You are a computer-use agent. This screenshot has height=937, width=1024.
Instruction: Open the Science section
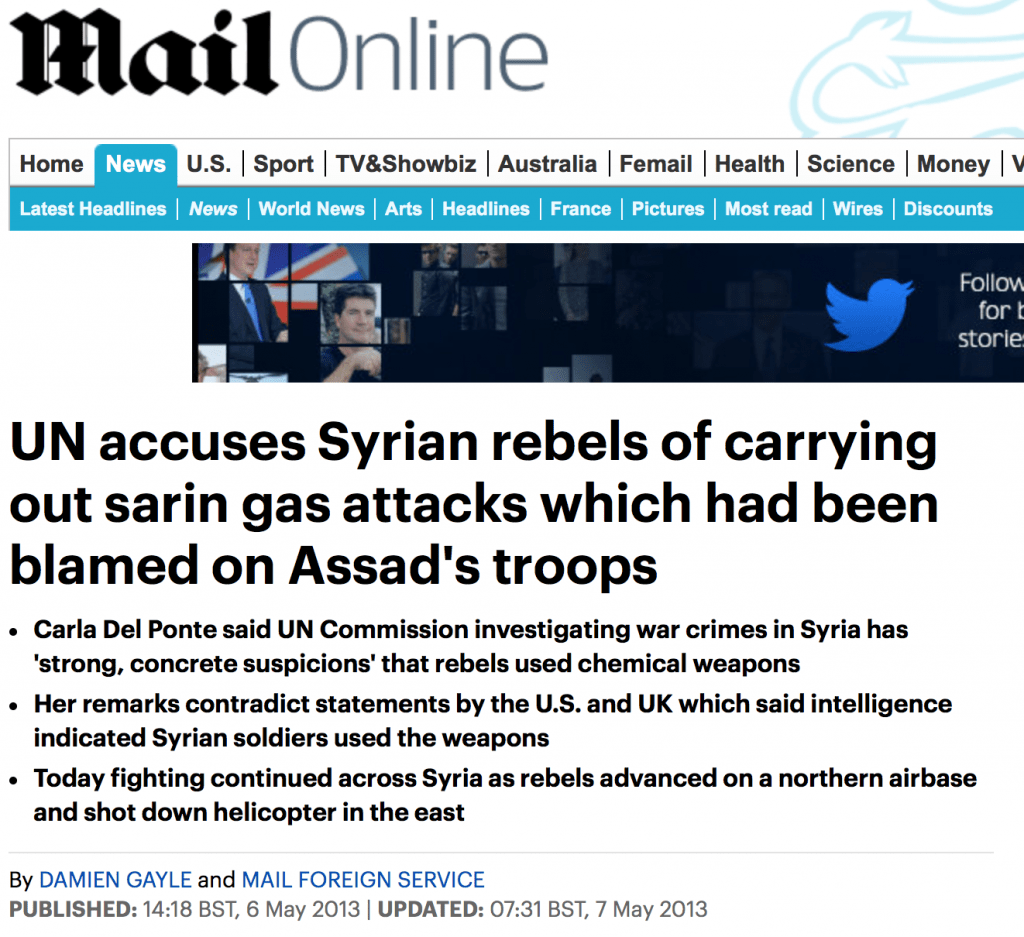pyautogui.click(x=851, y=163)
